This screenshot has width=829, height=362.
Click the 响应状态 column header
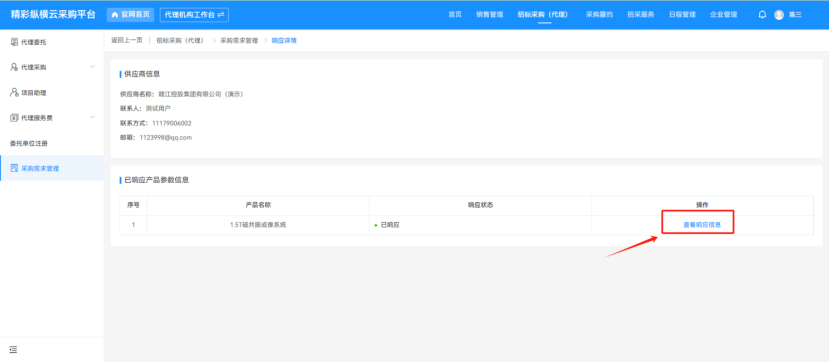click(x=480, y=205)
